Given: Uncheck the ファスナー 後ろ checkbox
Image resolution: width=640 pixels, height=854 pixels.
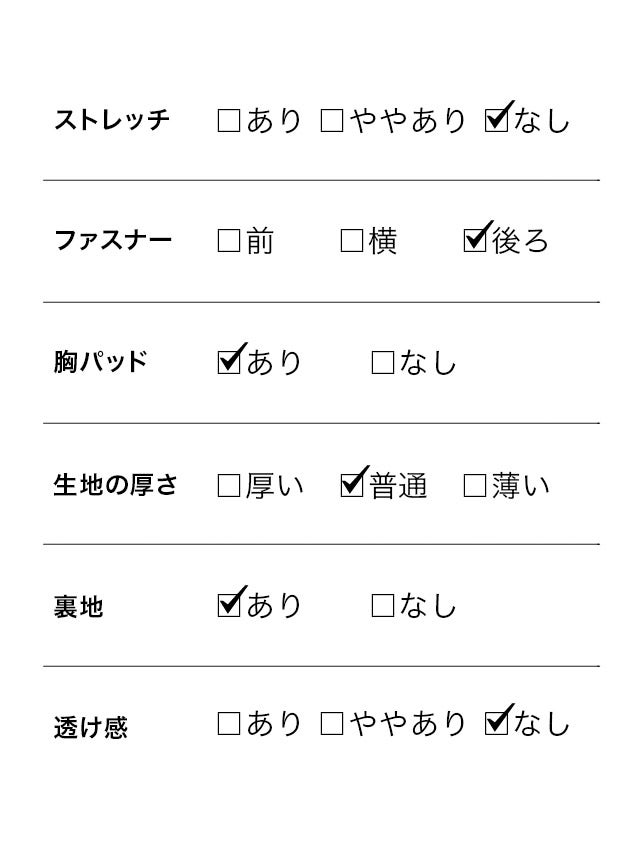Looking at the screenshot, I should 475,241.
